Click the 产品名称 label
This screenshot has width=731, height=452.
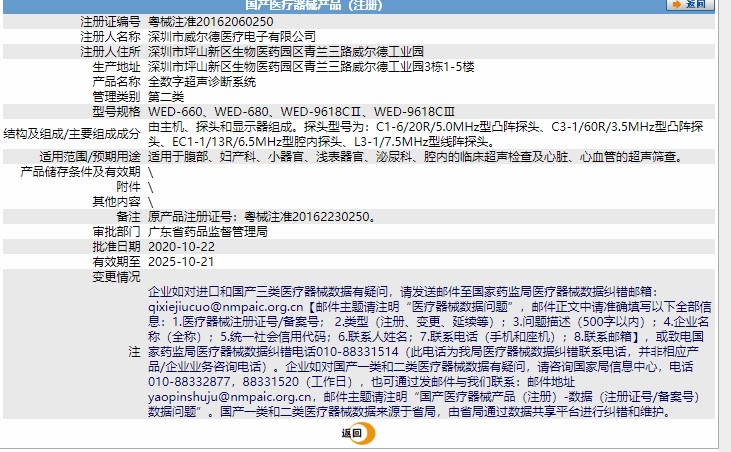point(116,82)
